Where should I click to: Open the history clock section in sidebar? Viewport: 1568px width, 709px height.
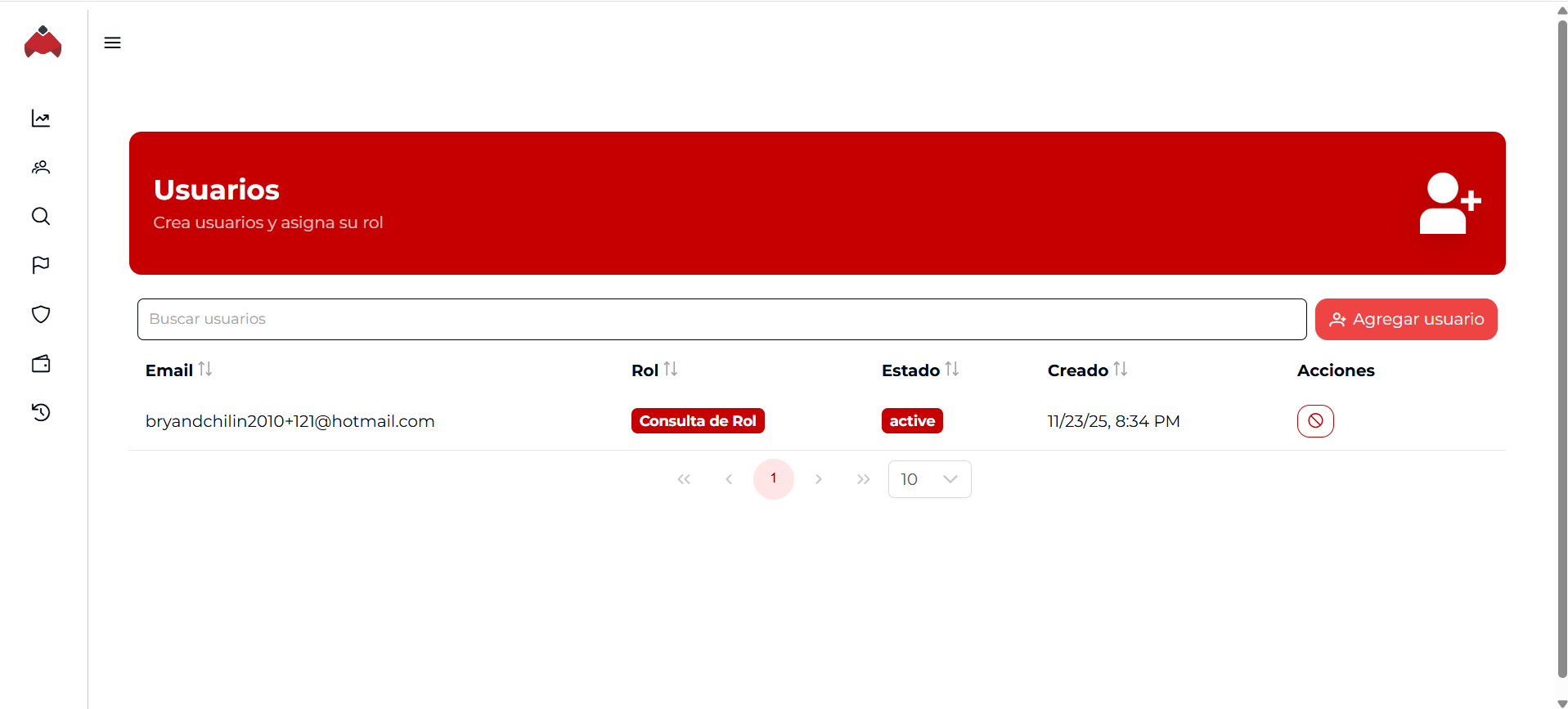tap(41, 412)
